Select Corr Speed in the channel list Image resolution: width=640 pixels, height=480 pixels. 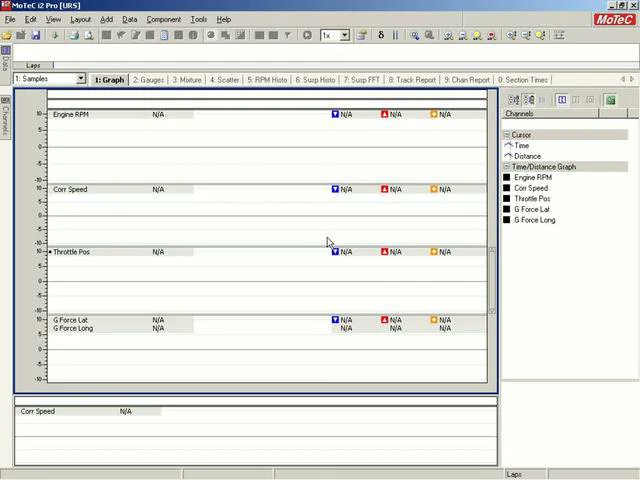click(531, 188)
